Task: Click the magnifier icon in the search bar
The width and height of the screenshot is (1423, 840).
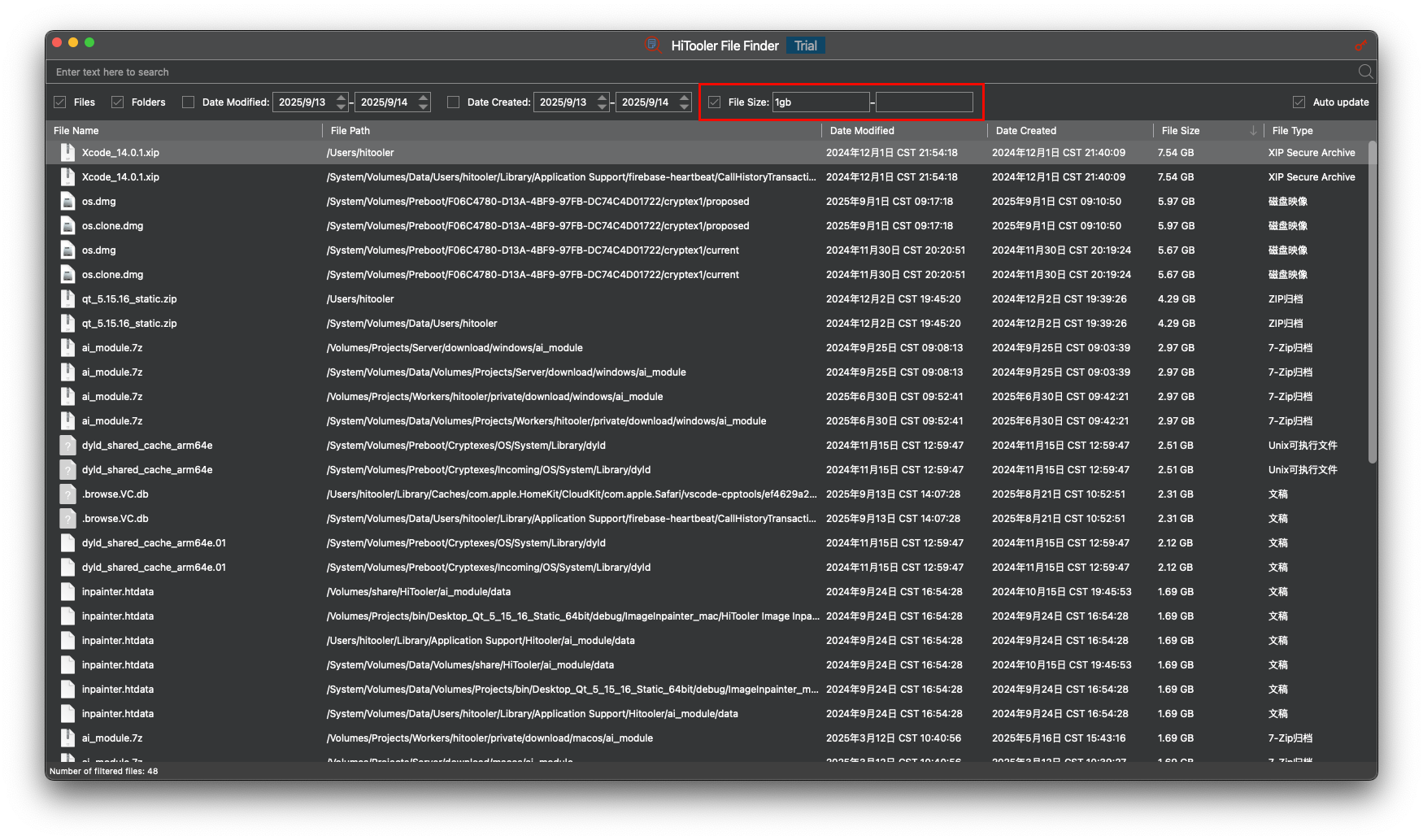Action: 1365,72
